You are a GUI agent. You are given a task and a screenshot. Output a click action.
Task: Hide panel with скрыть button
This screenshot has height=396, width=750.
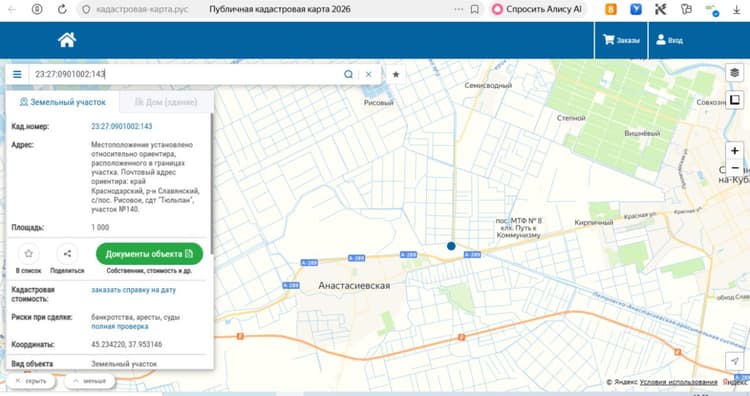[x=31, y=381]
